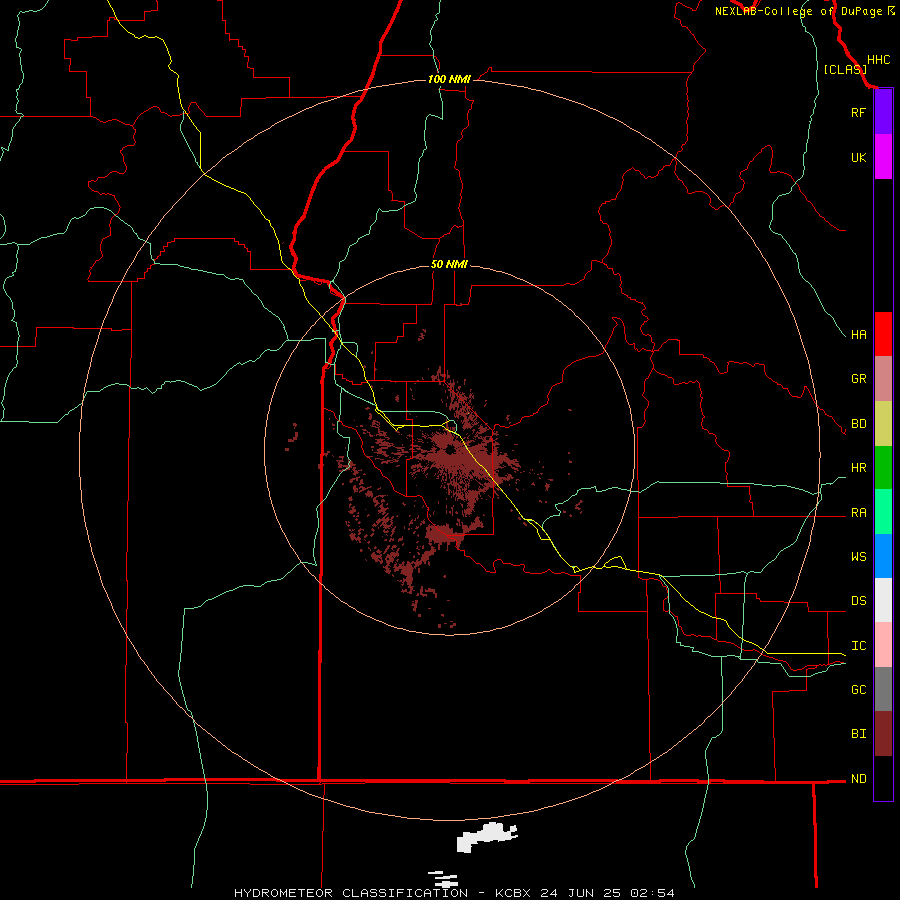The width and height of the screenshot is (900, 900).
Task: Click the 'BI' legend label
Action: (858, 734)
